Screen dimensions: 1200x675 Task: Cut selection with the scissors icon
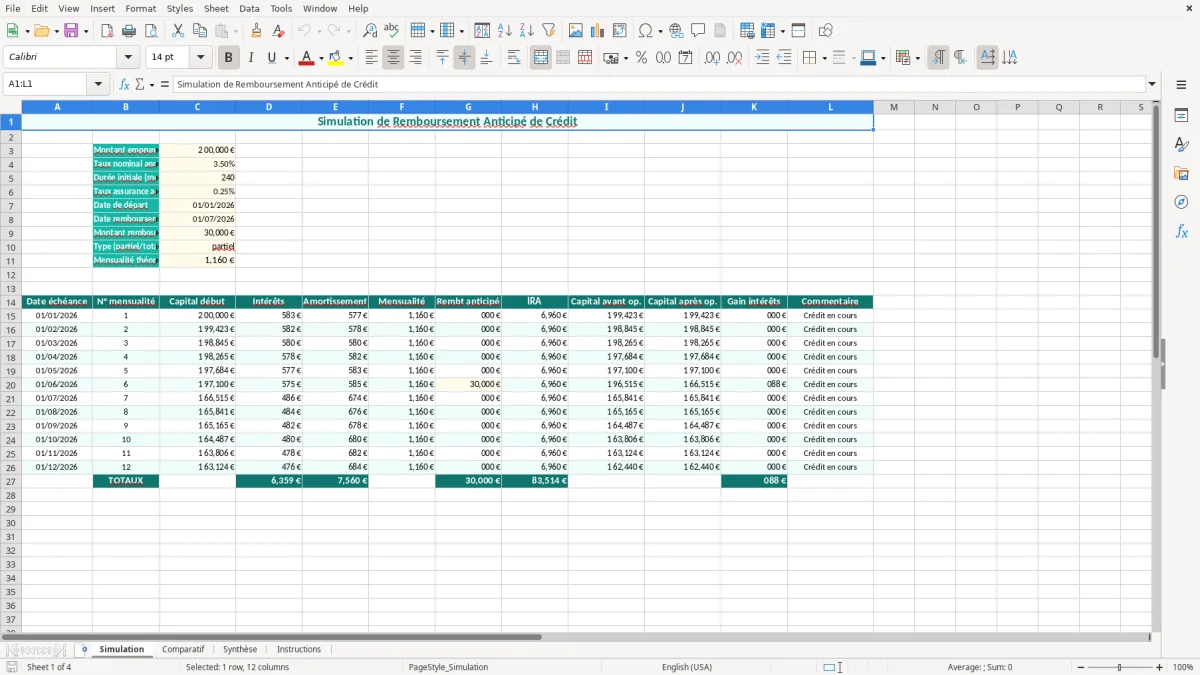tap(178, 31)
